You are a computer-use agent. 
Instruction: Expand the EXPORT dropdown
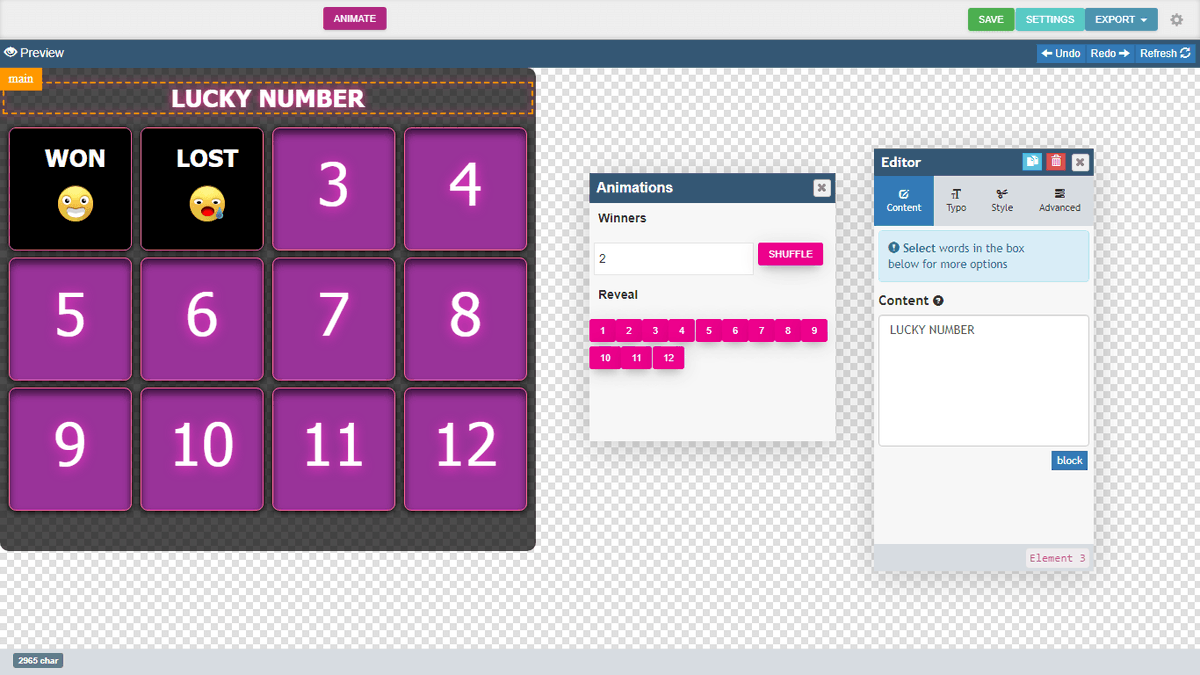click(x=1121, y=19)
